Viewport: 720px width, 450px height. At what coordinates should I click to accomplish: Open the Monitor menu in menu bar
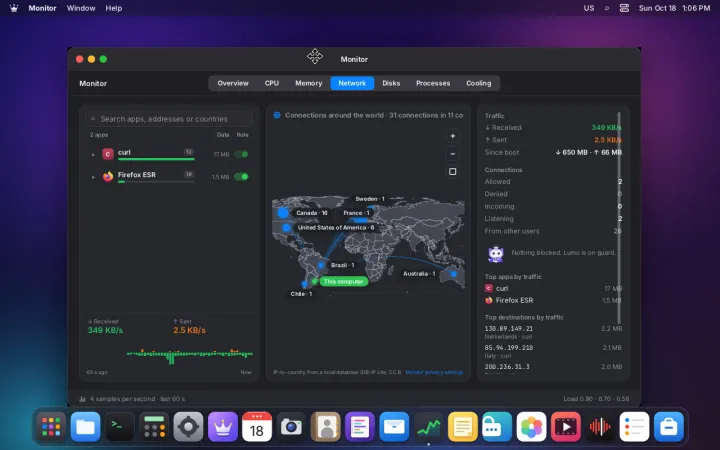click(42, 8)
